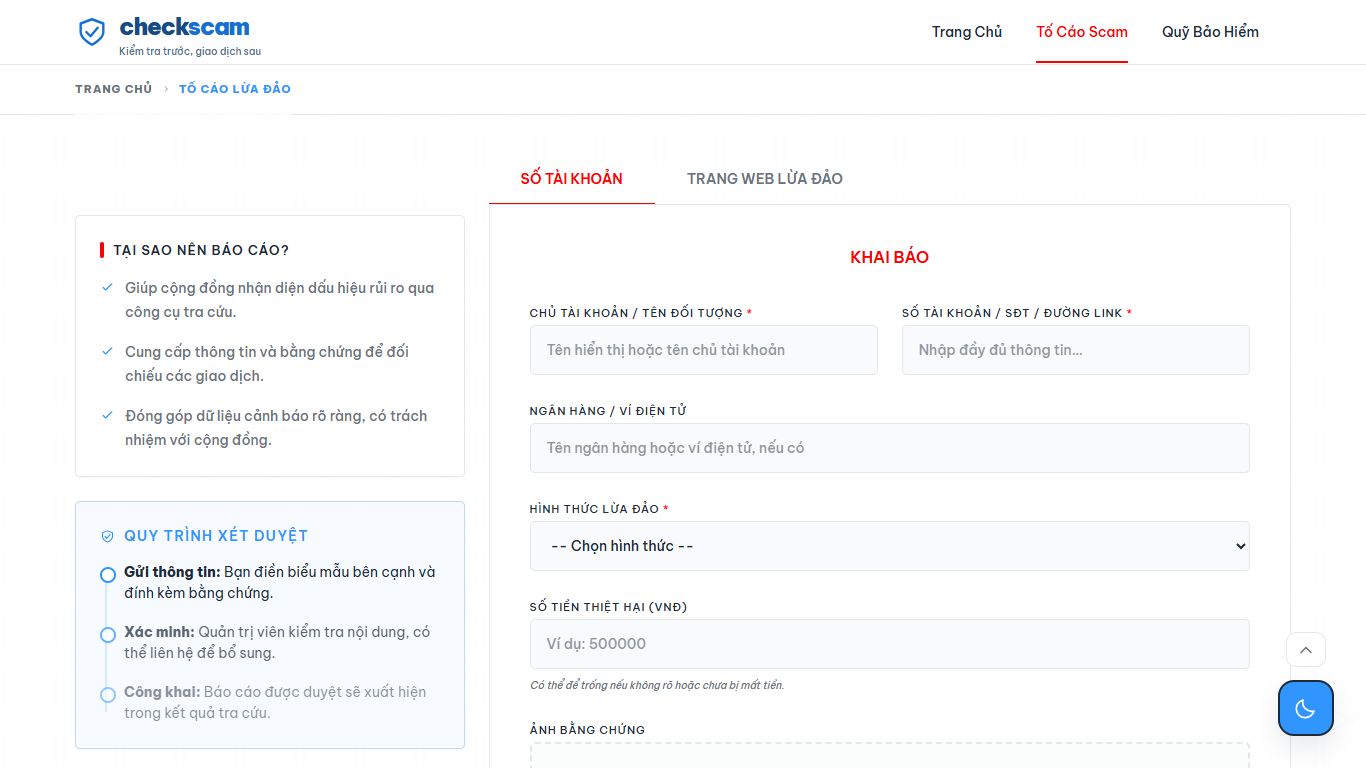Click the QUY TRÌNH XÉT DUYỆT heading

point(216,536)
